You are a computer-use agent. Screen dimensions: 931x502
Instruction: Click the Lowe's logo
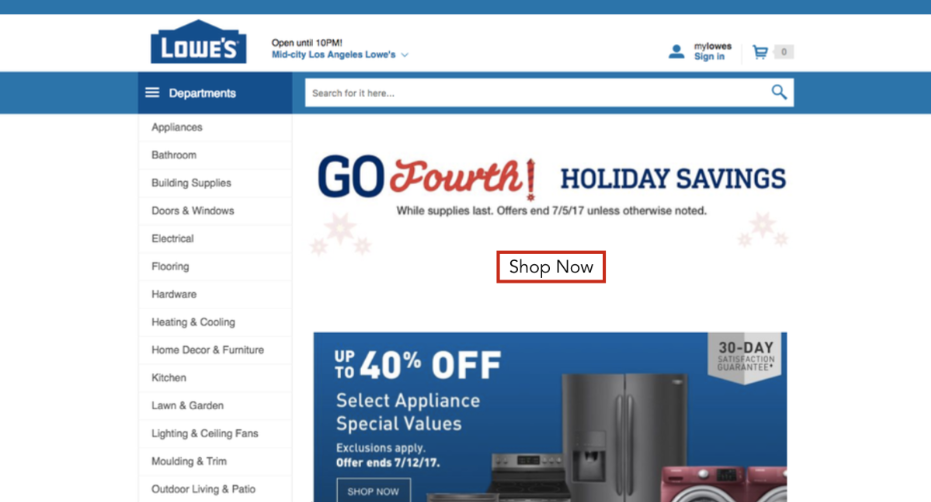click(198, 42)
